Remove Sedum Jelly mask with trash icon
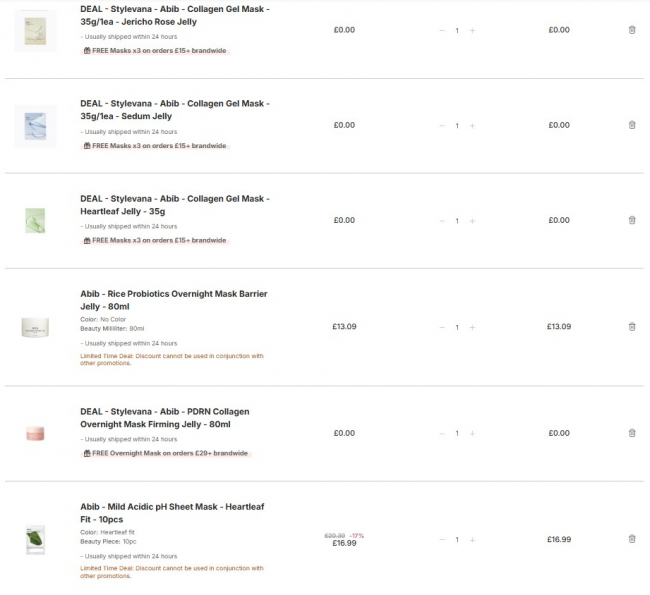 [x=631, y=125]
